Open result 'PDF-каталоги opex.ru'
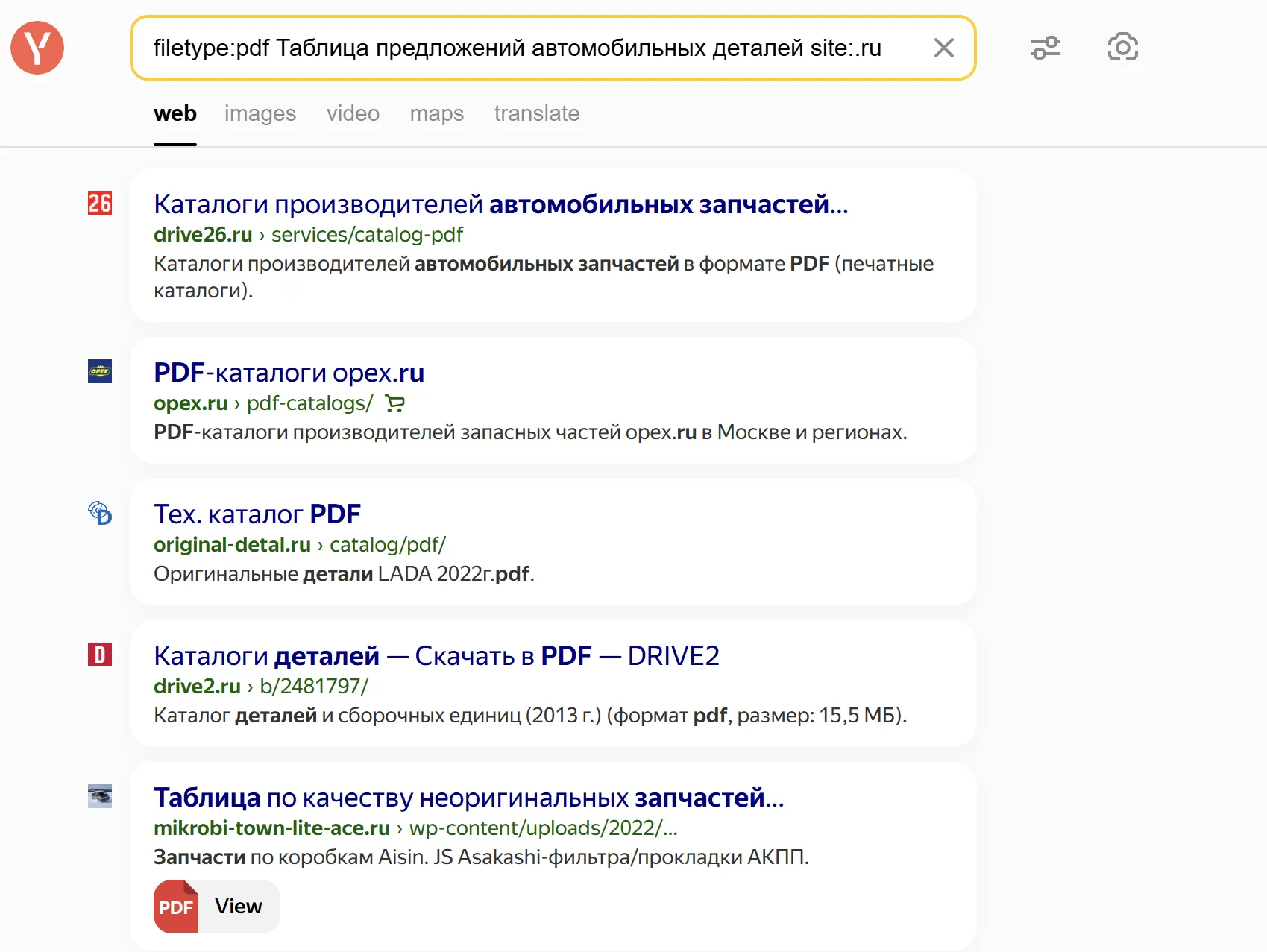1267x952 pixels. [289, 373]
